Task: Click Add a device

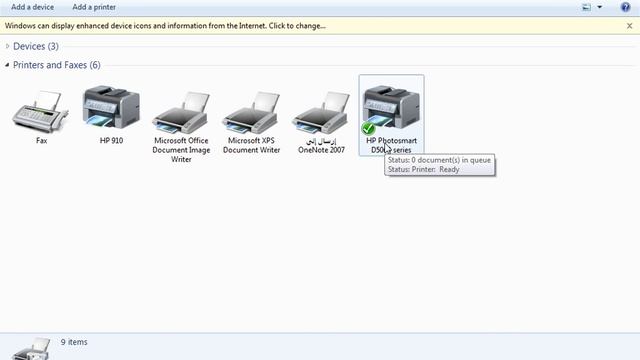Action: coord(32,7)
